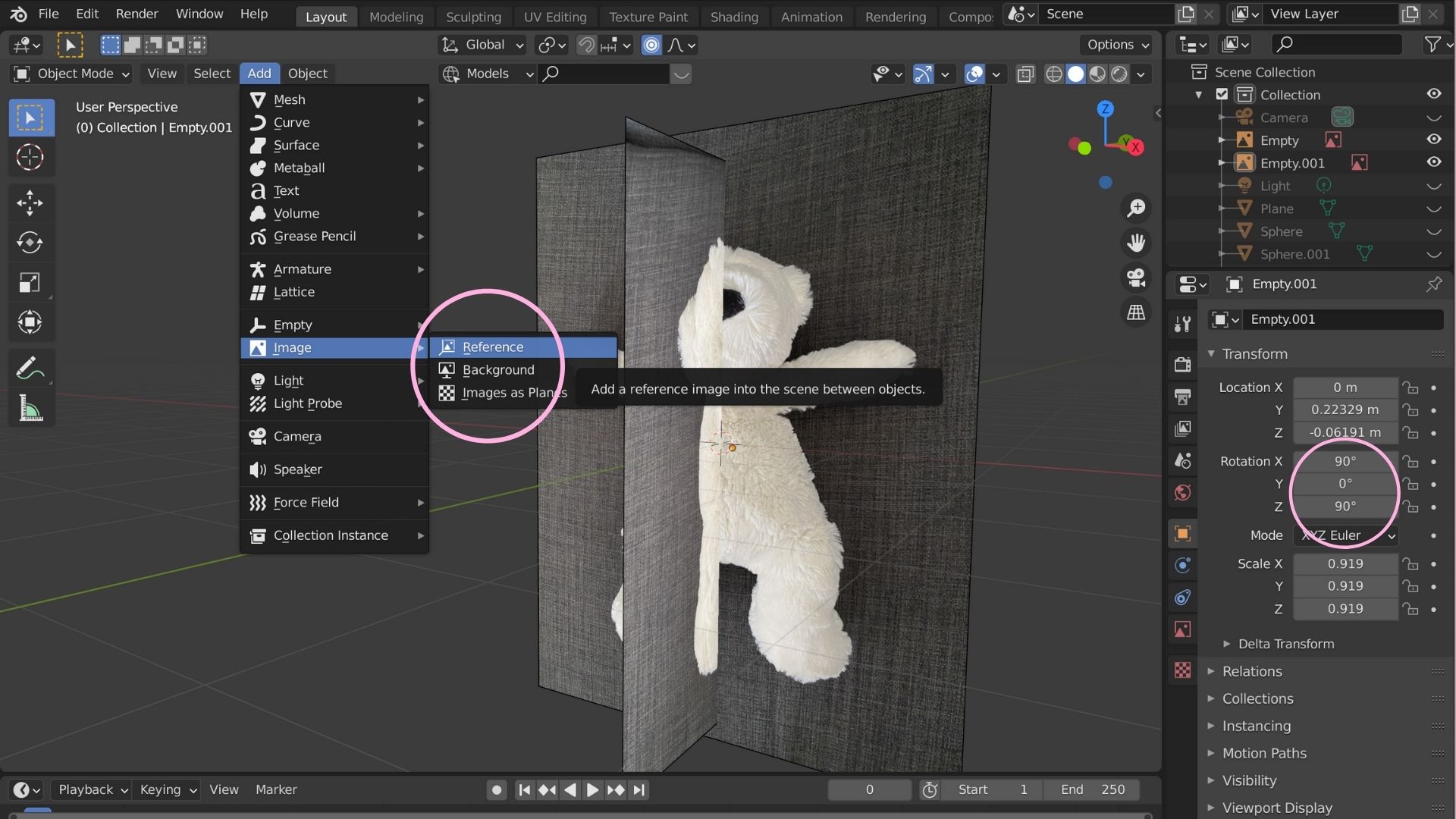
Task: Open the Transform Orientation dropdown labeled Global
Action: point(482,45)
